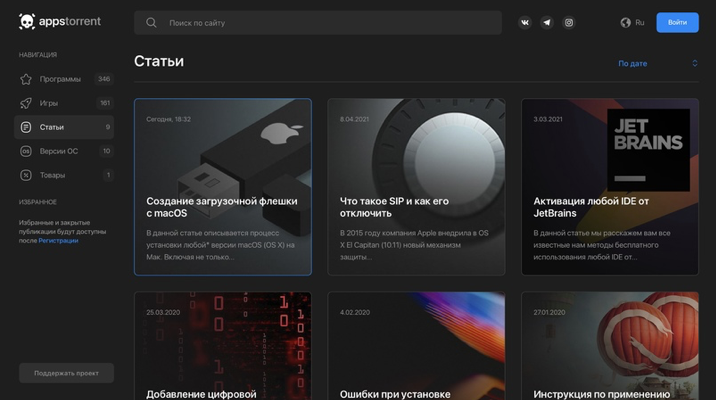Click the 346 count badge on Программы
This screenshot has height=400, width=716.
pos(104,79)
